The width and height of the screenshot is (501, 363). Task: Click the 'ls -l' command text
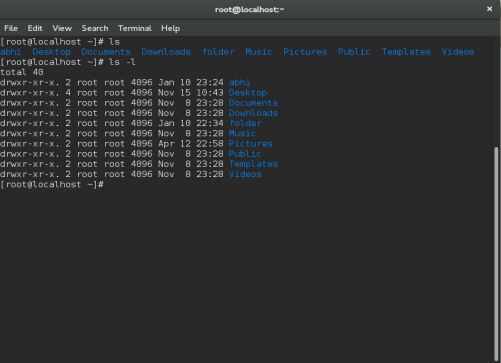click(122, 62)
